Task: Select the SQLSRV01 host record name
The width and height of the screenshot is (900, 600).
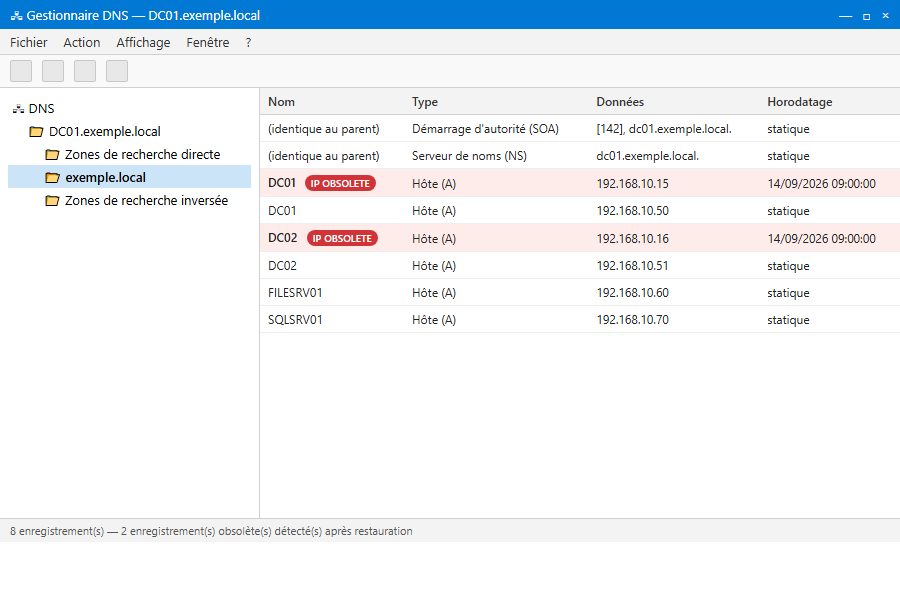Action: 295,320
